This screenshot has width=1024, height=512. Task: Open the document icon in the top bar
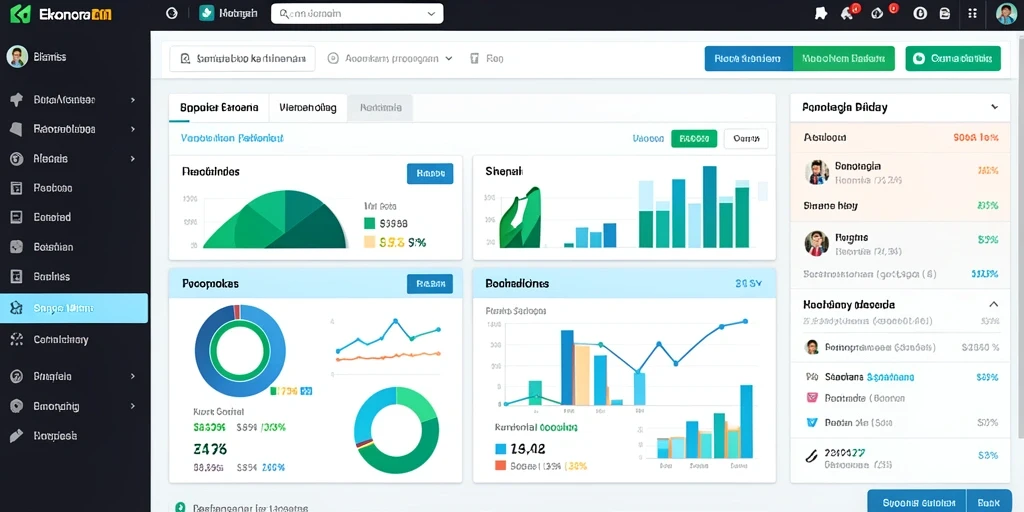pos(944,13)
